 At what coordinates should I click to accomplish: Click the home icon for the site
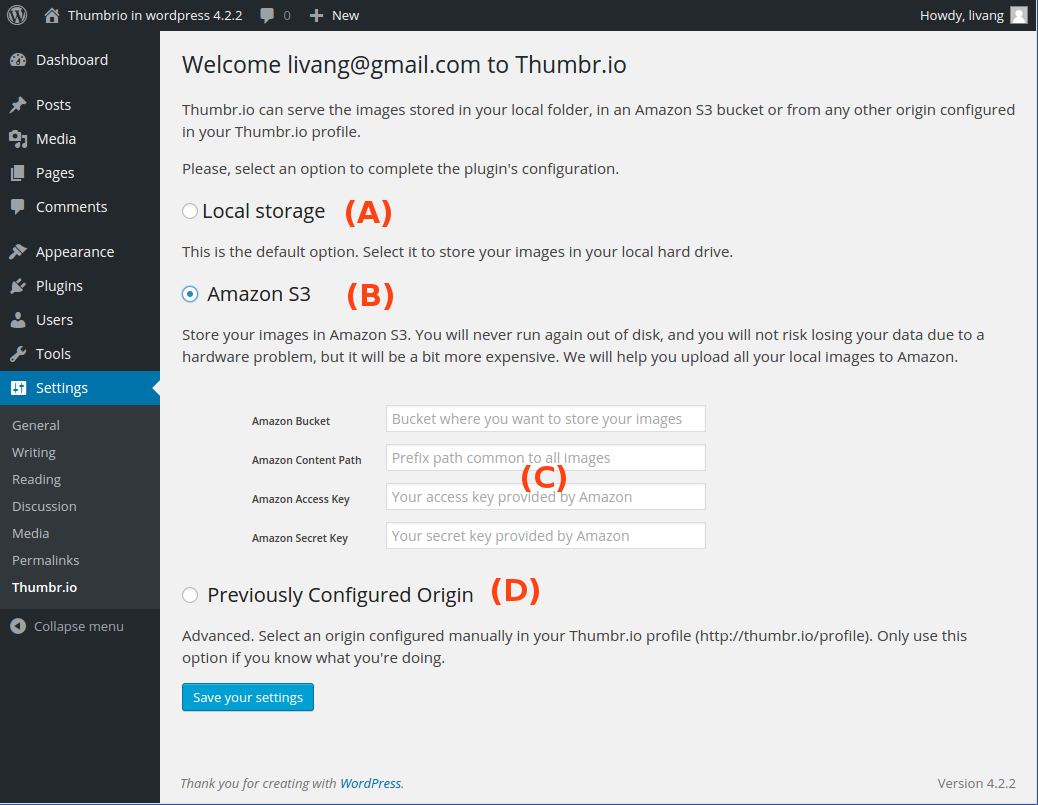point(52,15)
